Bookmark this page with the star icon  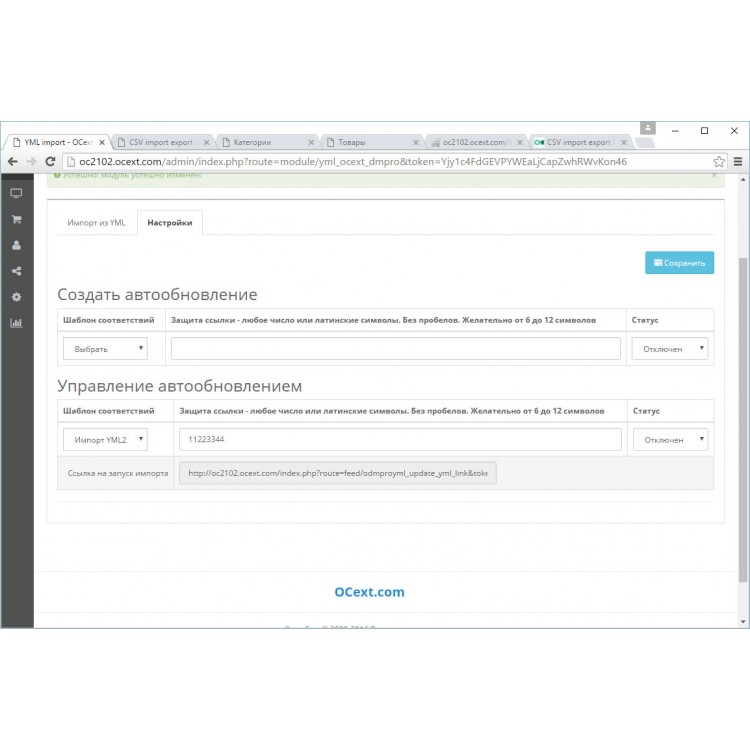click(718, 162)
